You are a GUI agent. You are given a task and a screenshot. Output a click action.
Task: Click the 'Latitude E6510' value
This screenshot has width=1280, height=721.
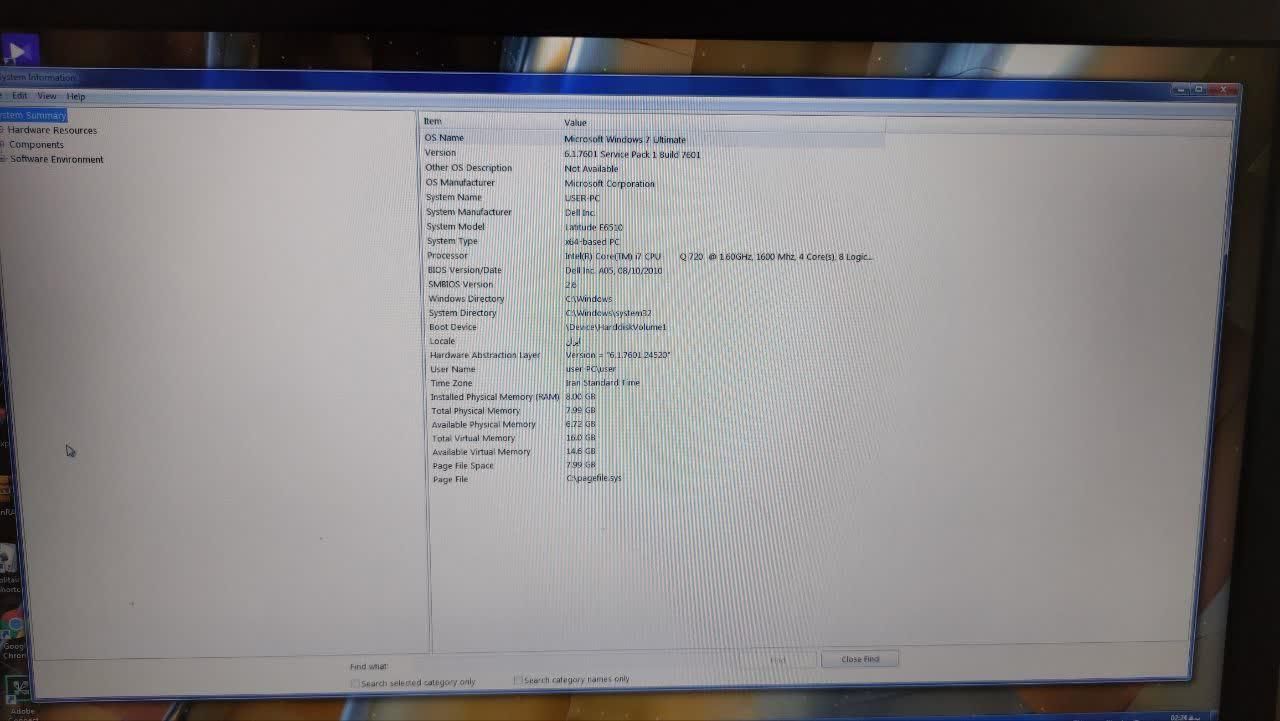coord(594,227)
